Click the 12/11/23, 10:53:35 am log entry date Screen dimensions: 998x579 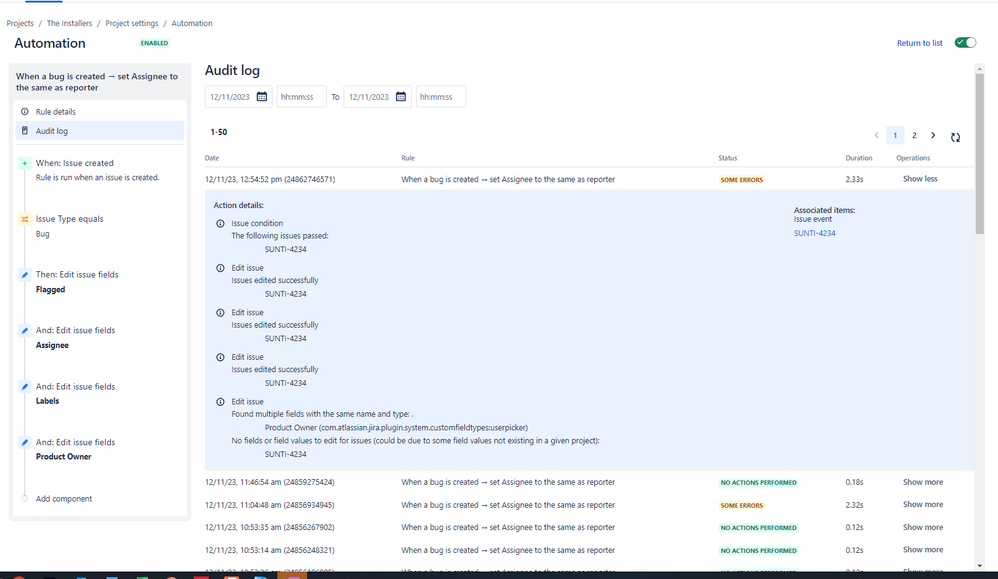[x=269, y=527]
